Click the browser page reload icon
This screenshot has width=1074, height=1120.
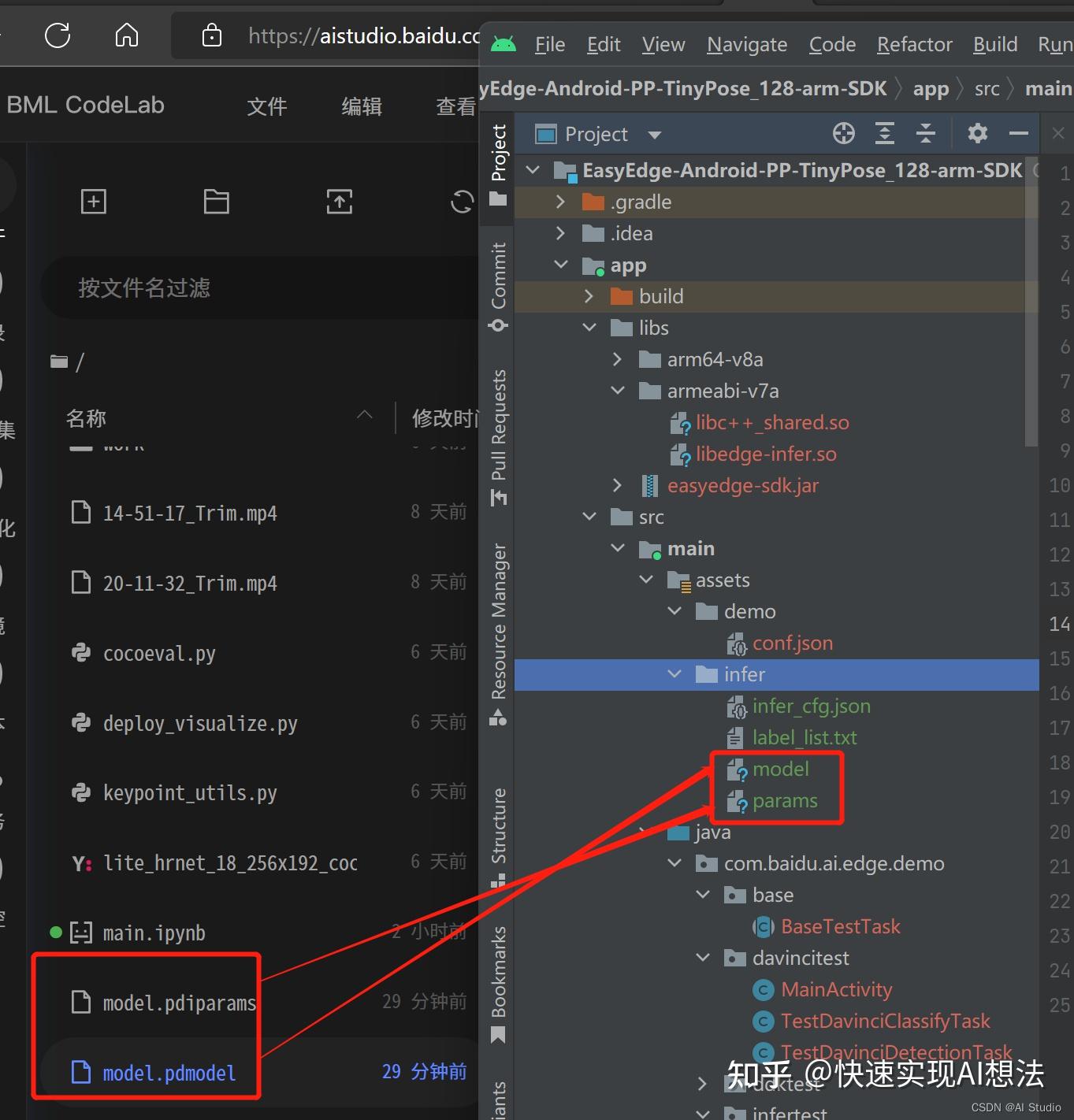pos(56,35)
